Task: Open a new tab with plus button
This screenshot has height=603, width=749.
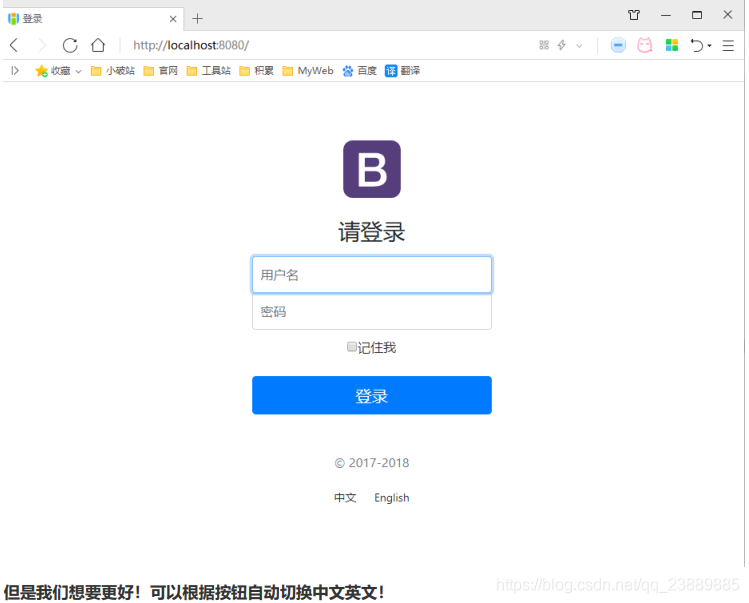Action: 197,19
